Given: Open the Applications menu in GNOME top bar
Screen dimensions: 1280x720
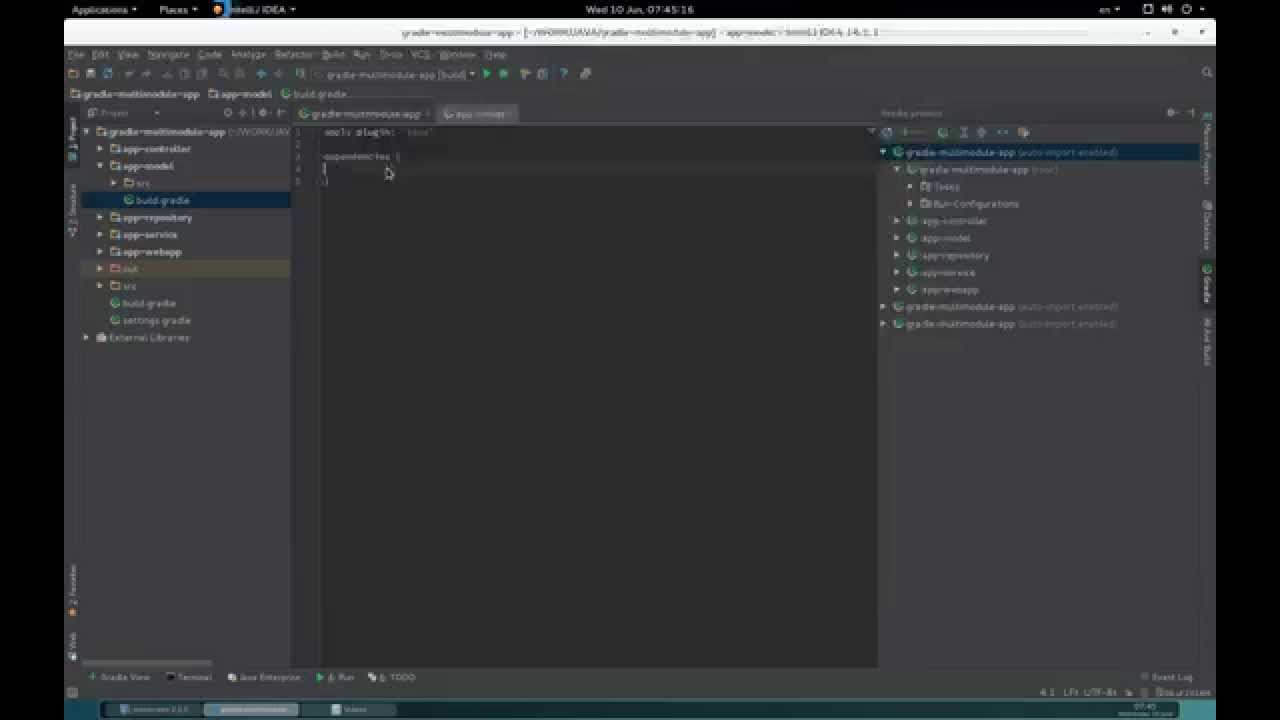Looking at the screenshot, I should point(104,9).
